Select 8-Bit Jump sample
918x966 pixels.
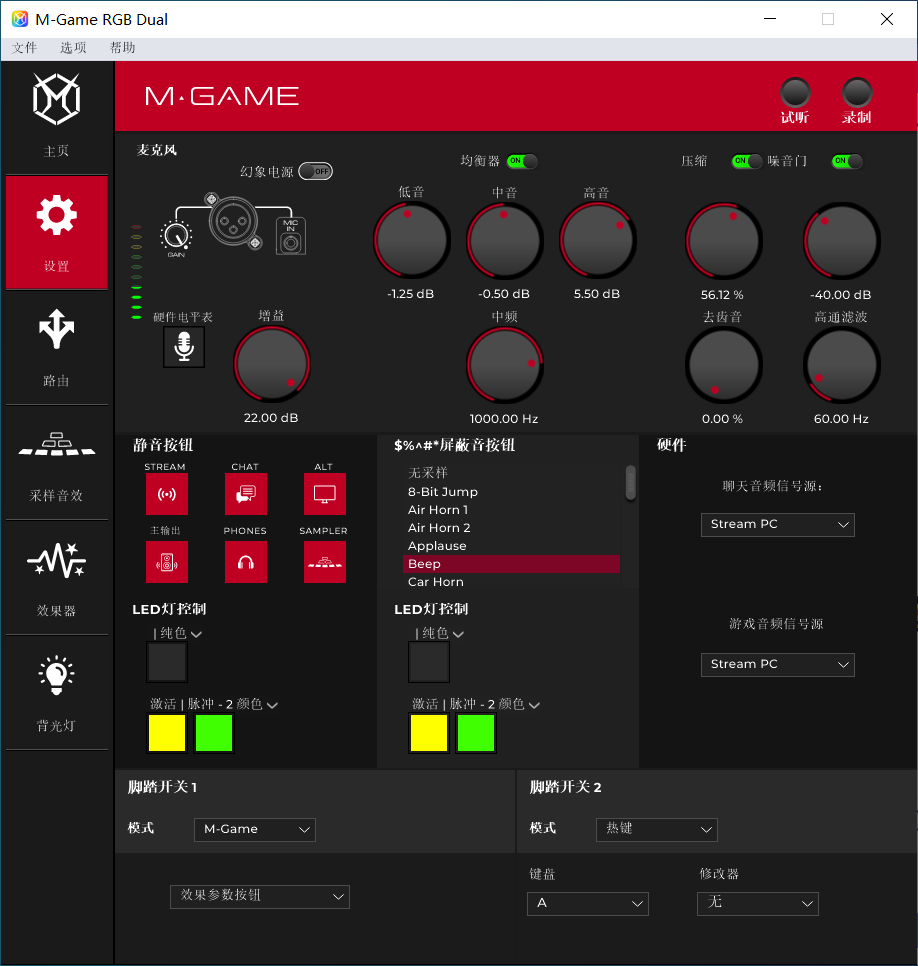click(x=511, y=492)
